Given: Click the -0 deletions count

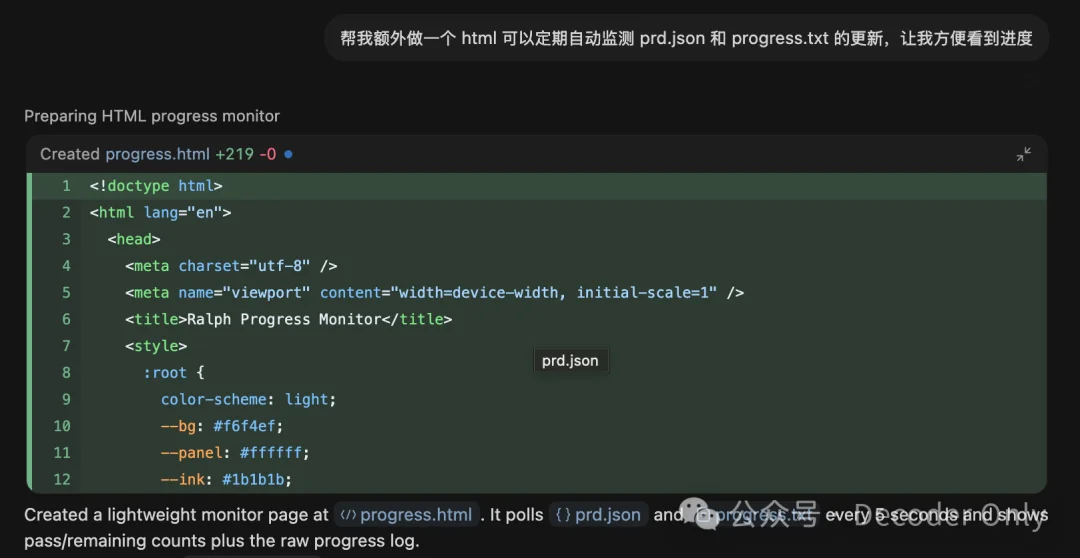Looking at the screenshot, I should point(268,154).
